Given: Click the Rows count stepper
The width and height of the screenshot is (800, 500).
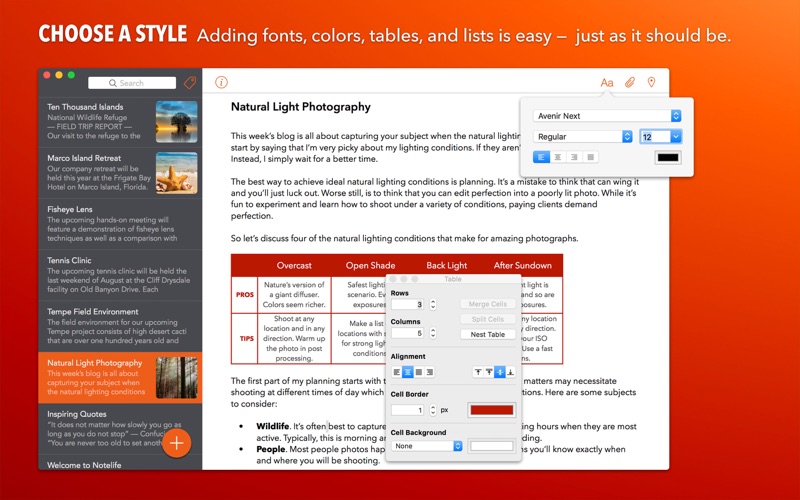Looking at the screenshot, I should click(433, 304).
